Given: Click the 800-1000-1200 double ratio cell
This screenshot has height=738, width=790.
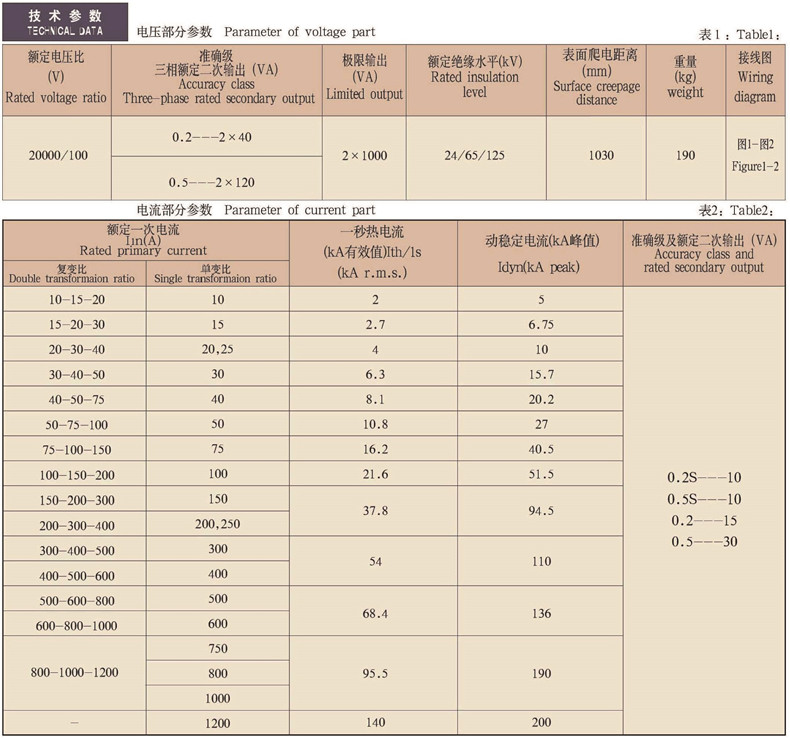Looking at the screenshot, I should point(76,673).
